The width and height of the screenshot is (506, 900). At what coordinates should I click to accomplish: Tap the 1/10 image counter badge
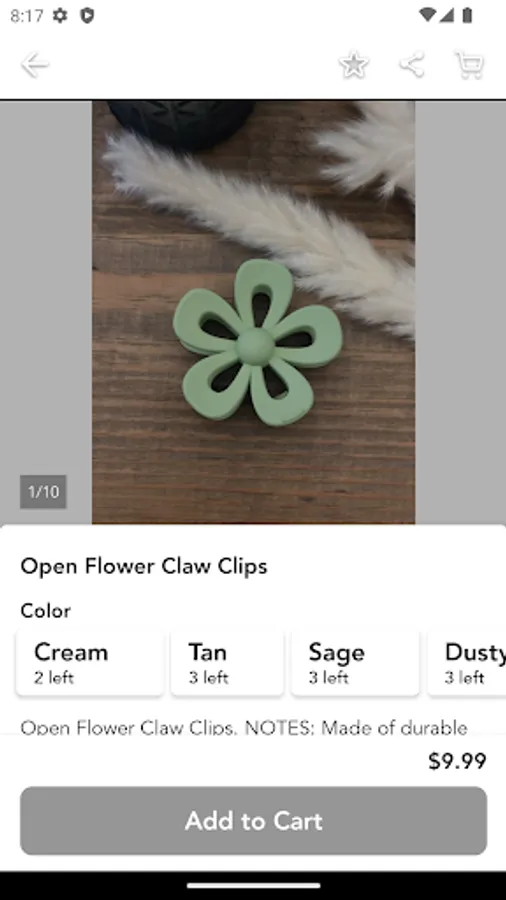pos(43,492)
